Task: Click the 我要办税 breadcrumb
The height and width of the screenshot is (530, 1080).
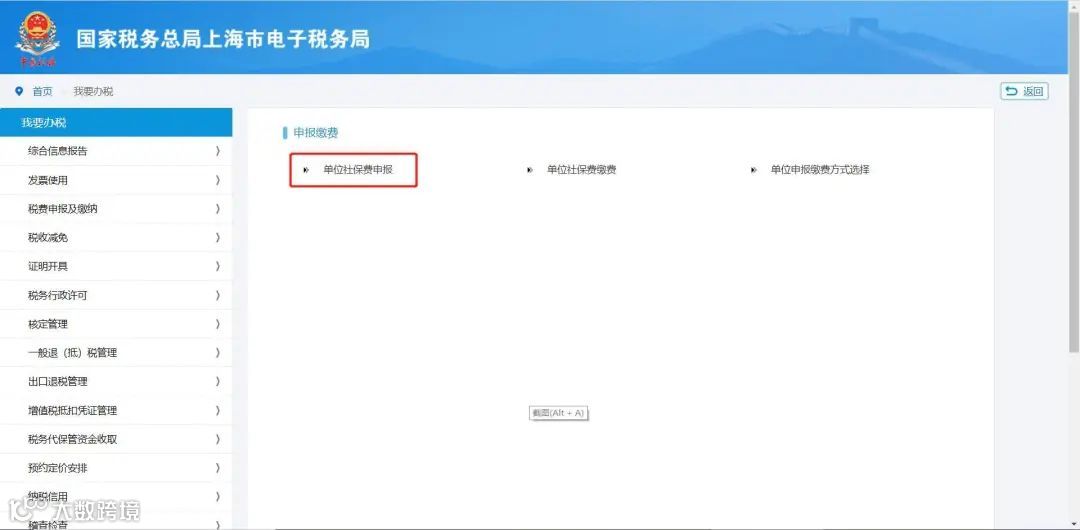Action: [x=94, y=92]
